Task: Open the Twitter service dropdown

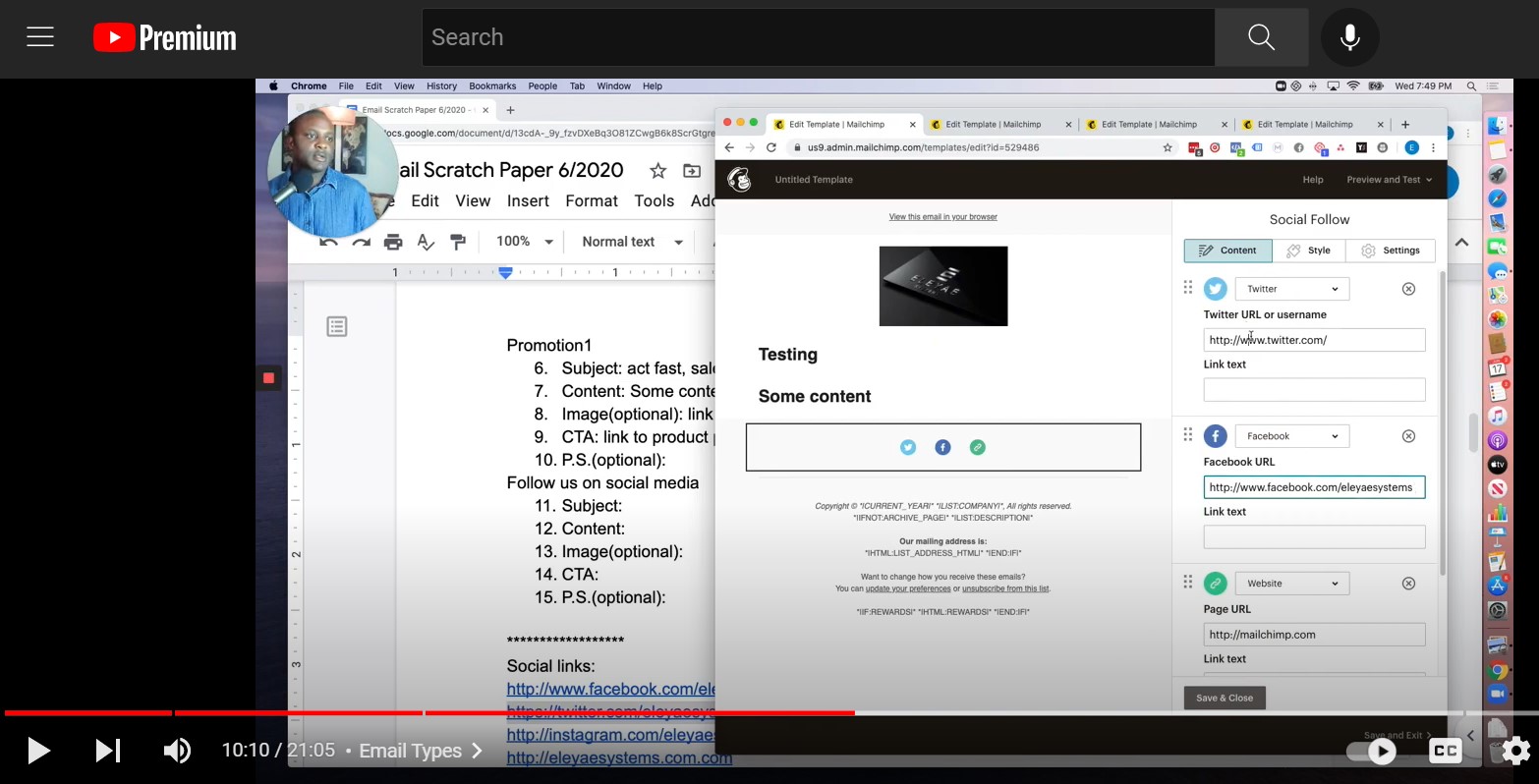Action: click(x=1292, y=289)
